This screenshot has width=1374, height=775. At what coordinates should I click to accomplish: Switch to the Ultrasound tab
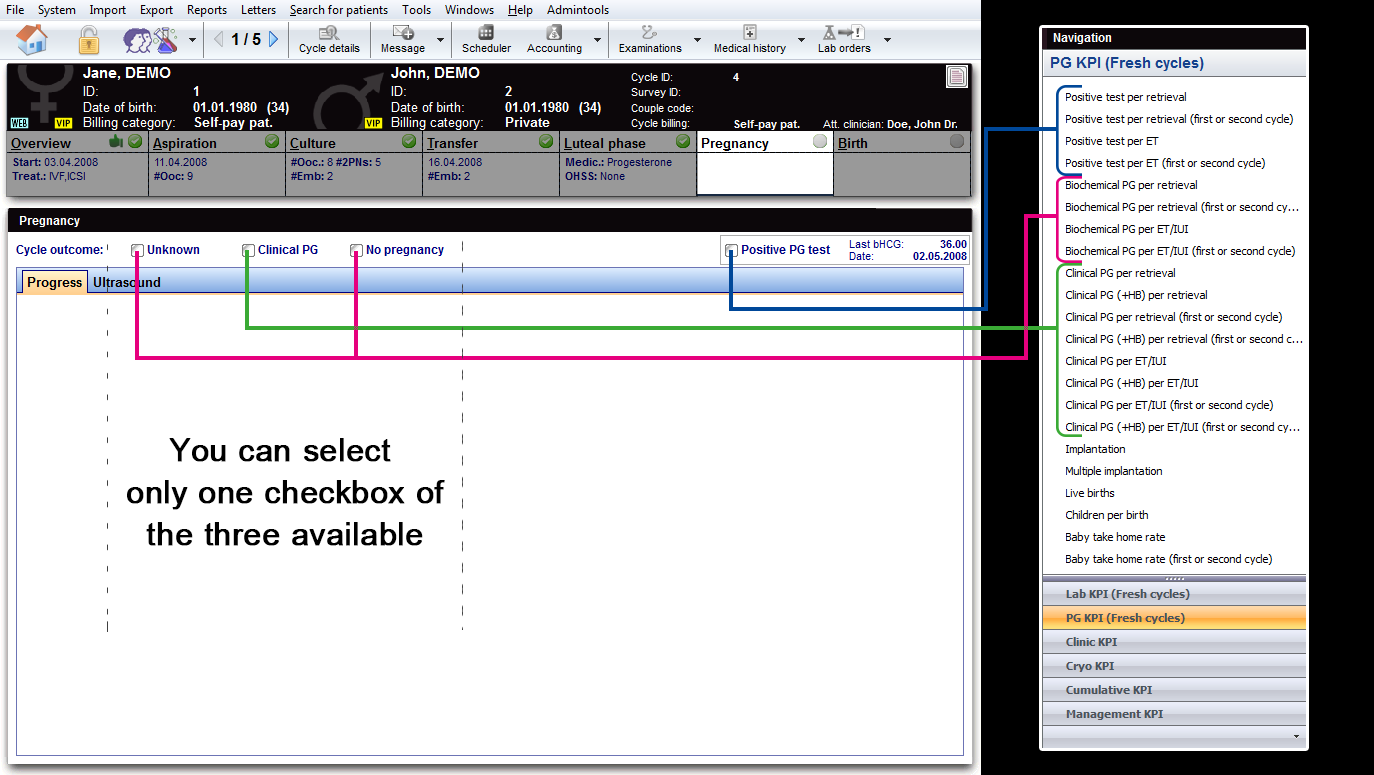127,282
